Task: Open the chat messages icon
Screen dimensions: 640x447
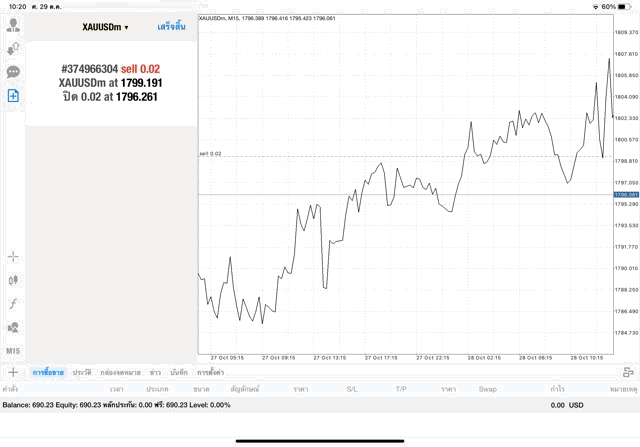Action: [14, 72]
